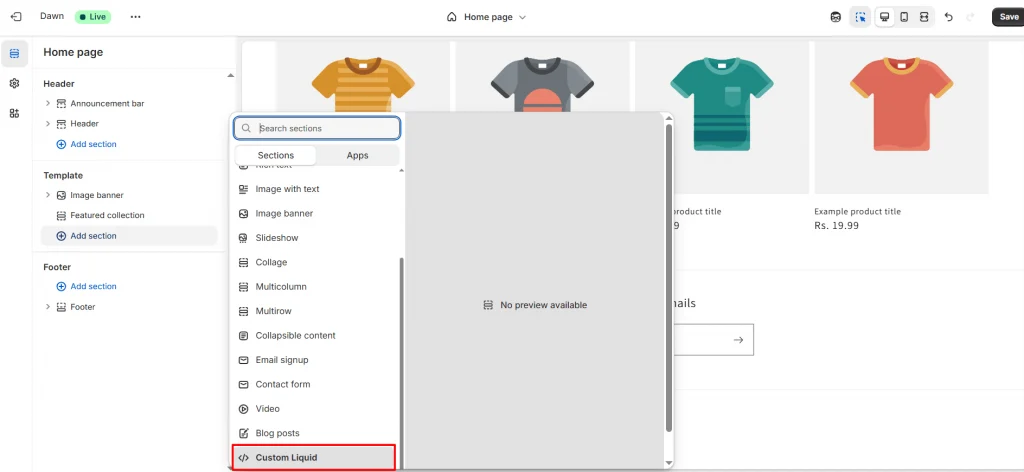Click the section list scrollbar

tap(402, 350)
